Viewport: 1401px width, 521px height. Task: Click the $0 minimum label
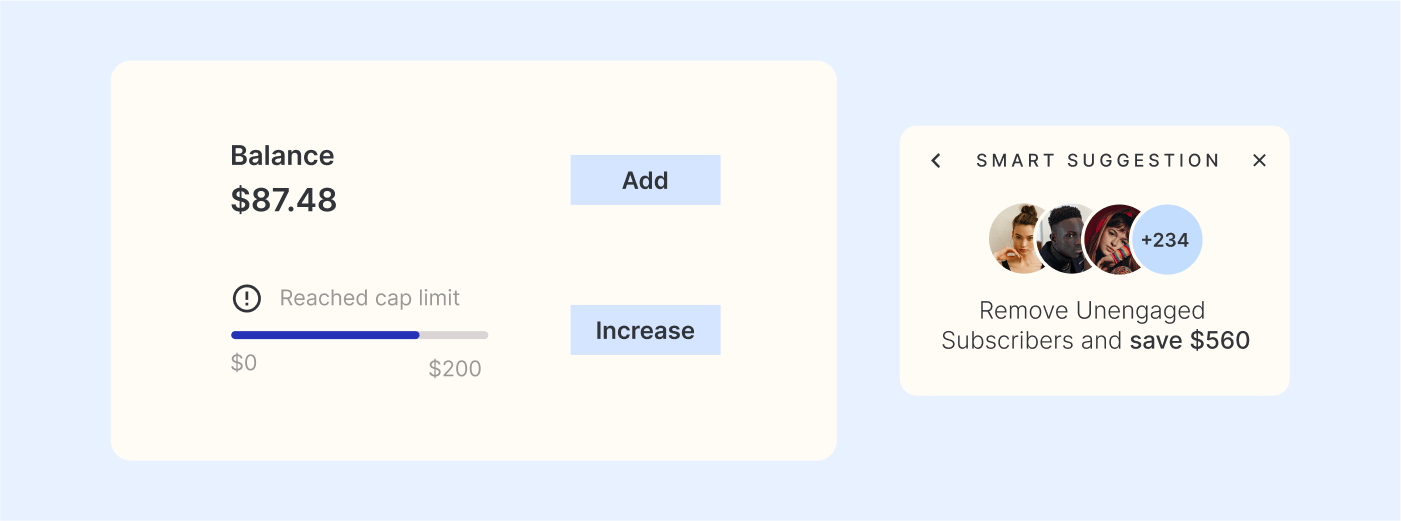point(244,363)
